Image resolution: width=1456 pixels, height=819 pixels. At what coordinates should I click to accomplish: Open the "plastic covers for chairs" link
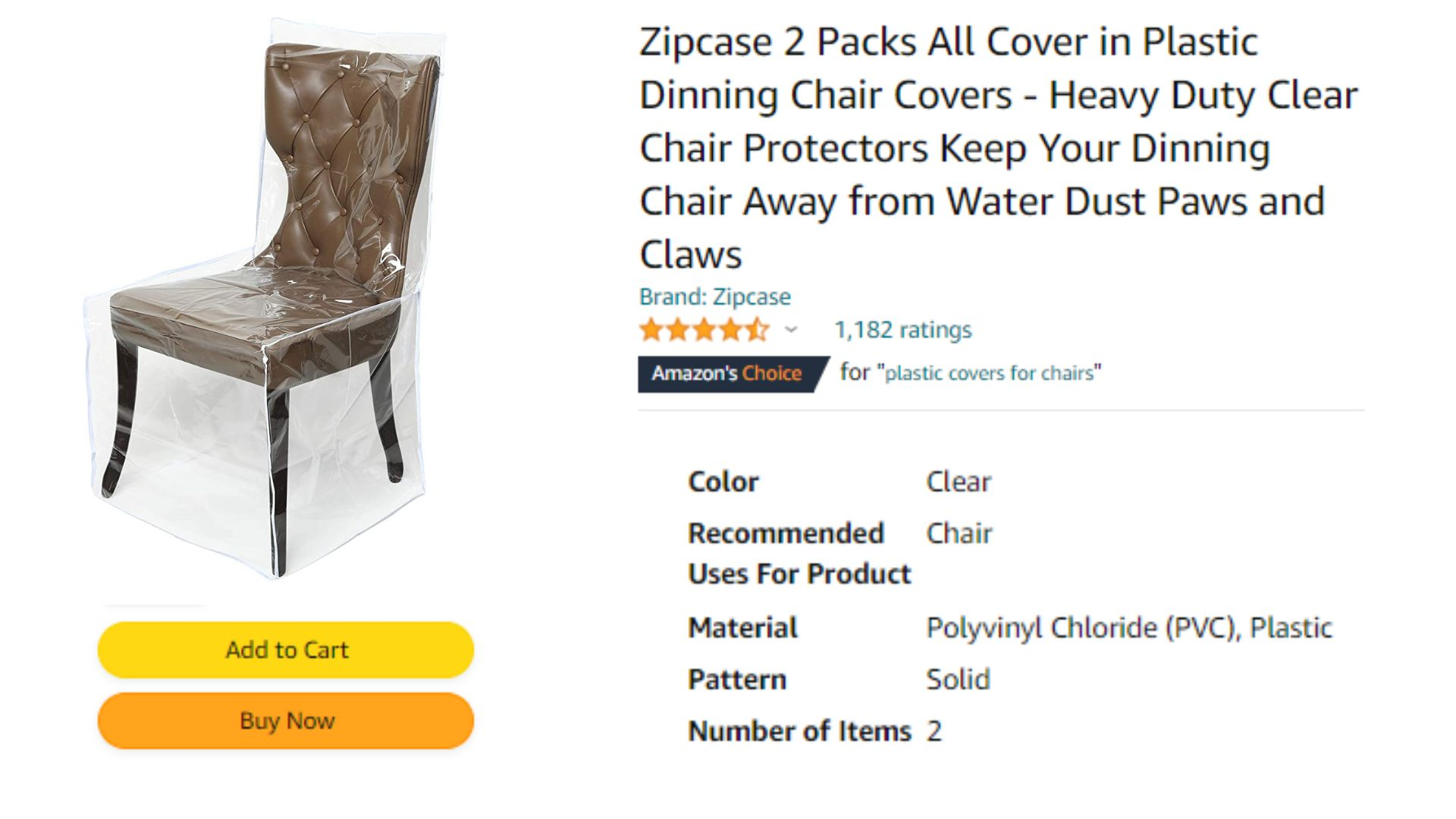tap(993, 373)
